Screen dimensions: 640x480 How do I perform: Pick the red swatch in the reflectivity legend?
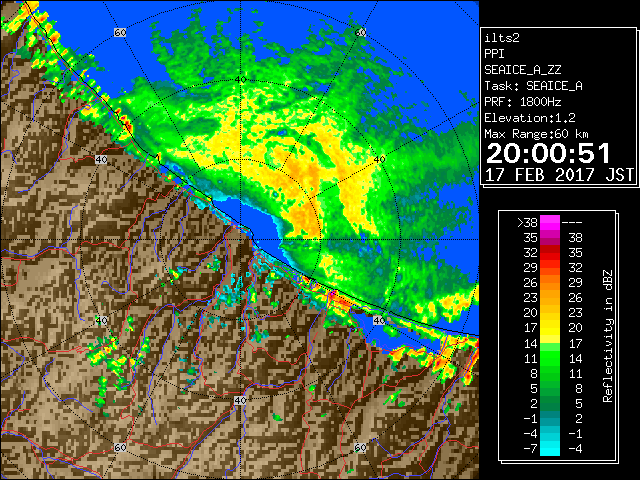pos(550,253)
